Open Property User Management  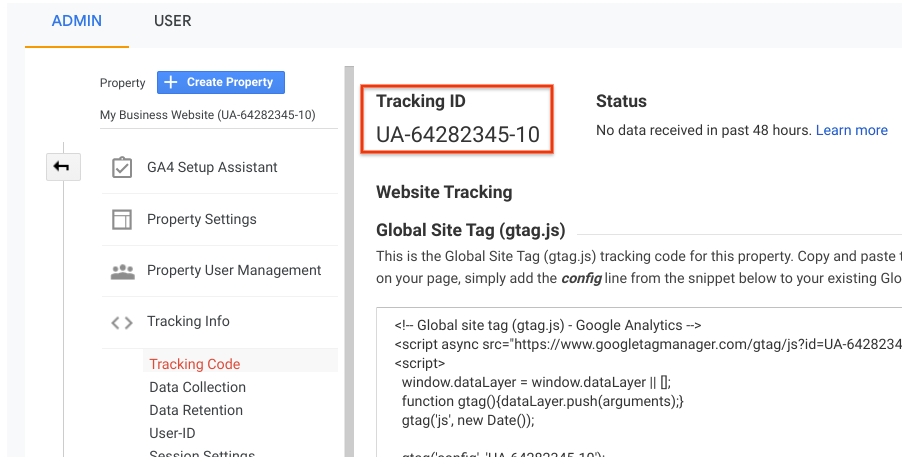(x=234, y=271)
